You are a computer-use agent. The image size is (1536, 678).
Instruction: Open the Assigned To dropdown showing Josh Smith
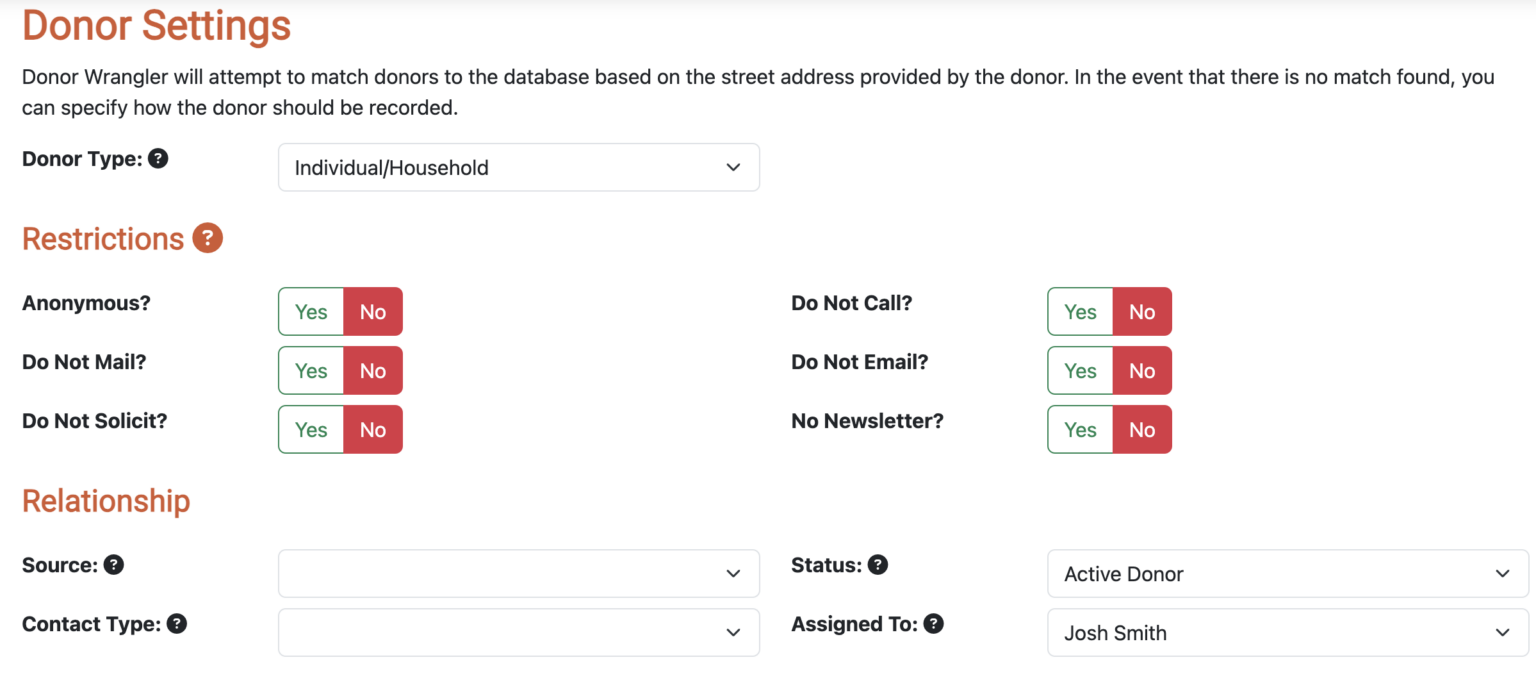1286,632
